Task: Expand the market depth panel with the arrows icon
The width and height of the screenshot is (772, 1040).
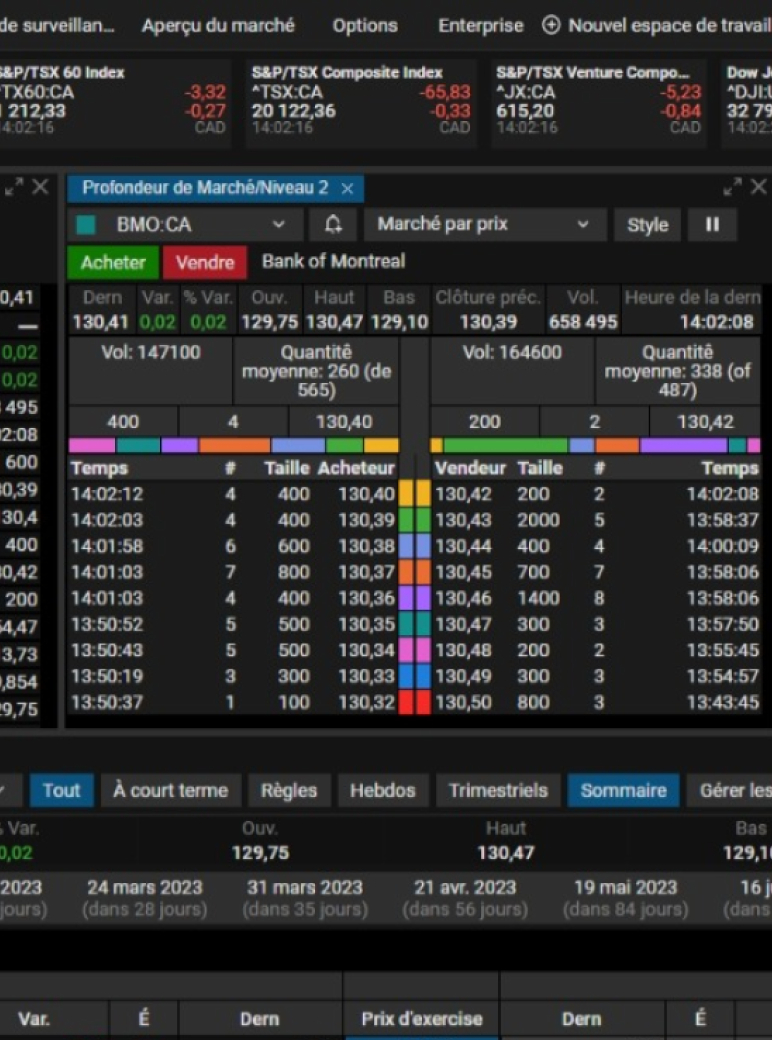Action: pos(733,187)
